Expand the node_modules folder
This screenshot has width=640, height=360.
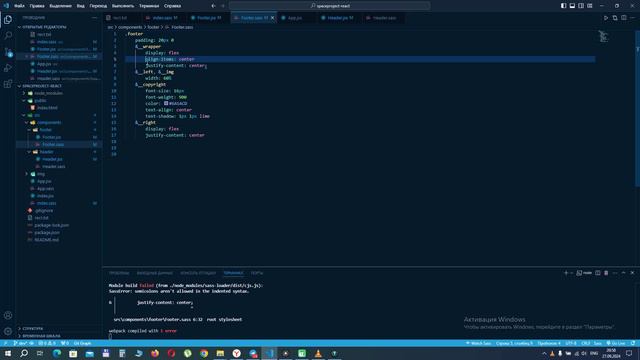click(x=49, y=93)
